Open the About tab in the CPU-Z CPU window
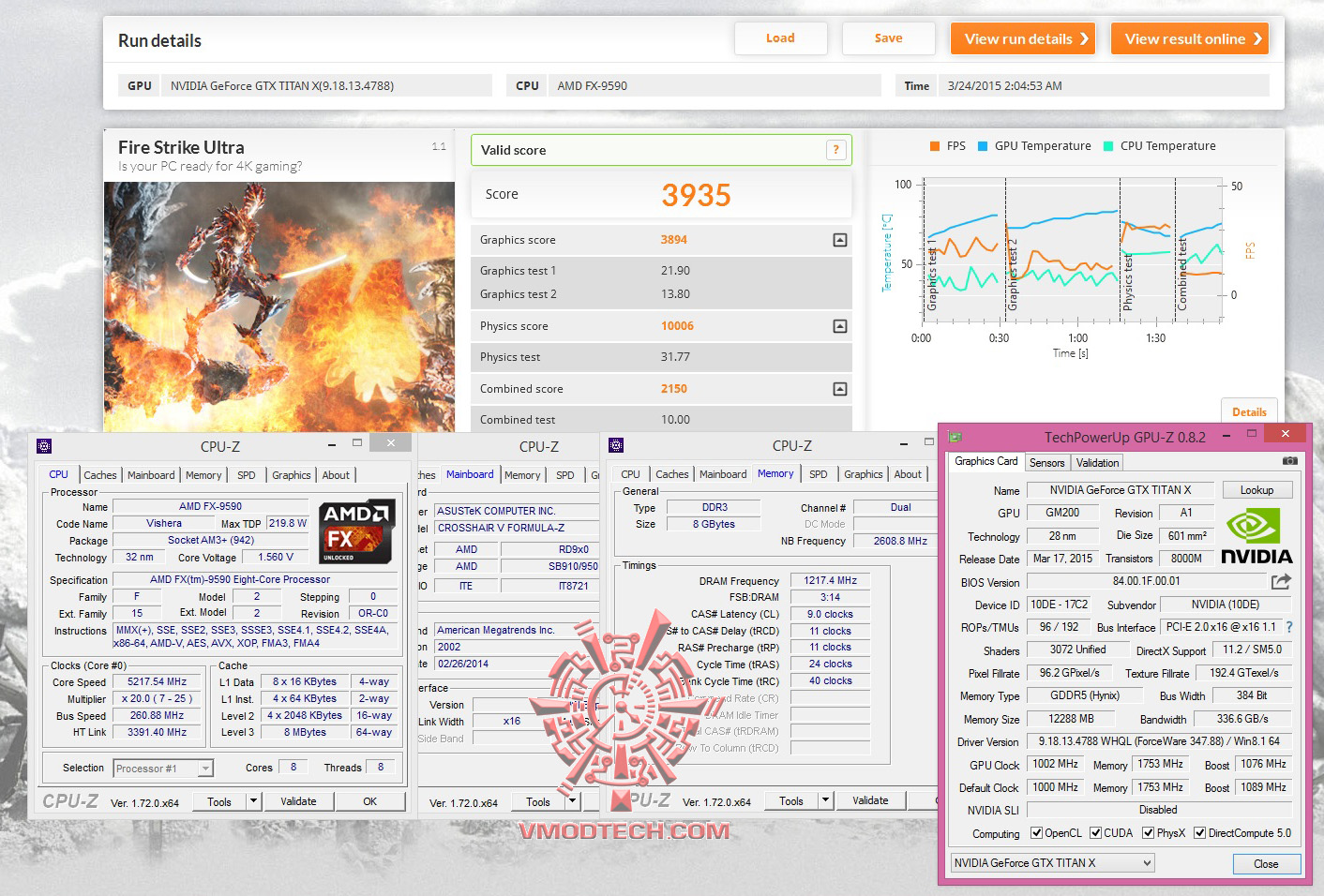Viewport: 1324px width, 896px height. point(336,475)
